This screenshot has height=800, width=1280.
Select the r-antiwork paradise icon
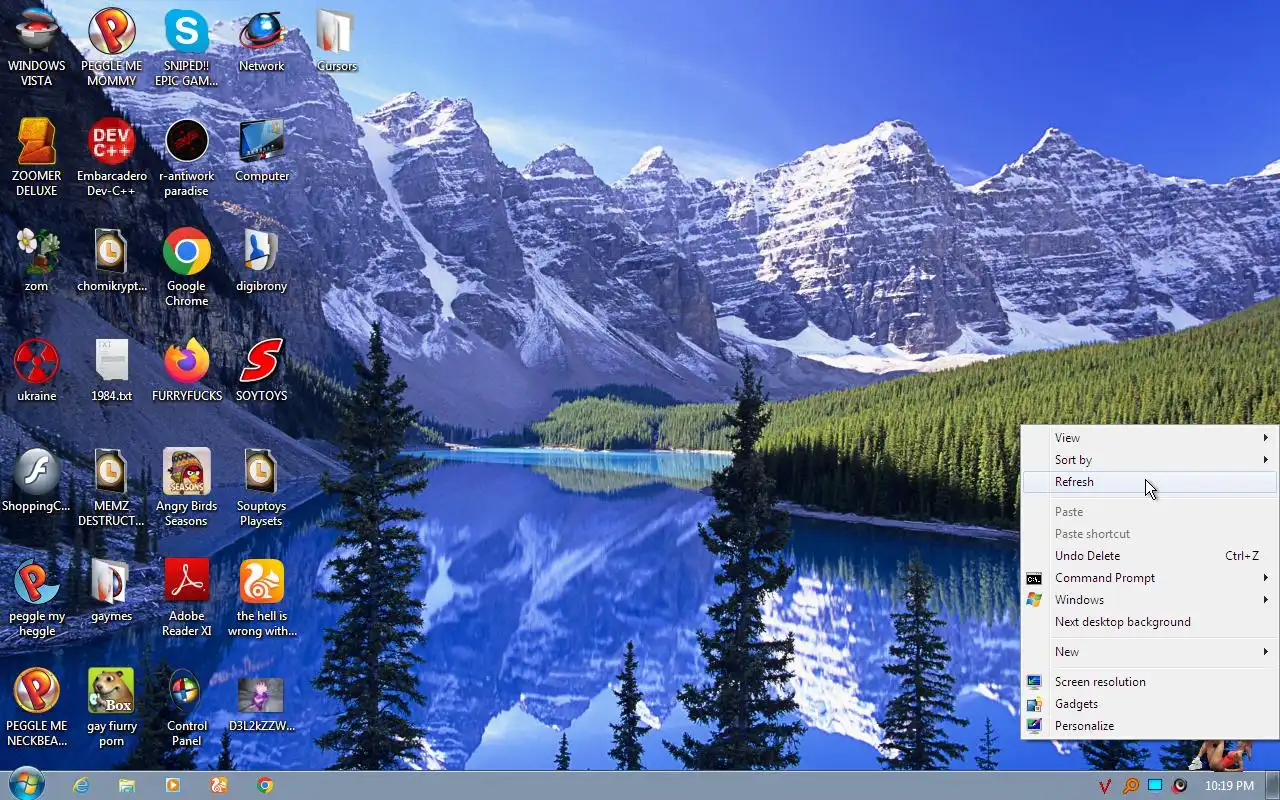(186, 156)
